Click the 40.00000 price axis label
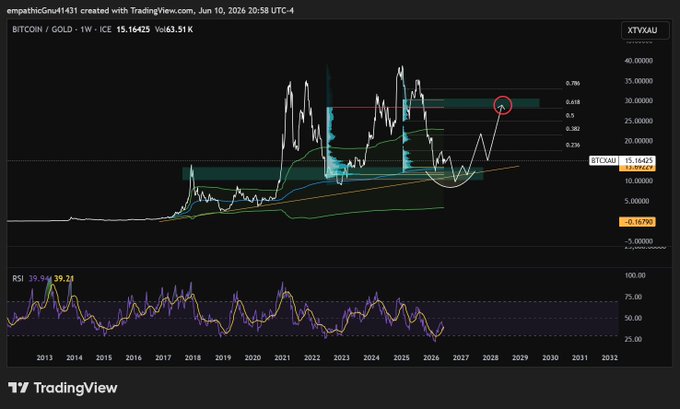 (x=638, y=61)
